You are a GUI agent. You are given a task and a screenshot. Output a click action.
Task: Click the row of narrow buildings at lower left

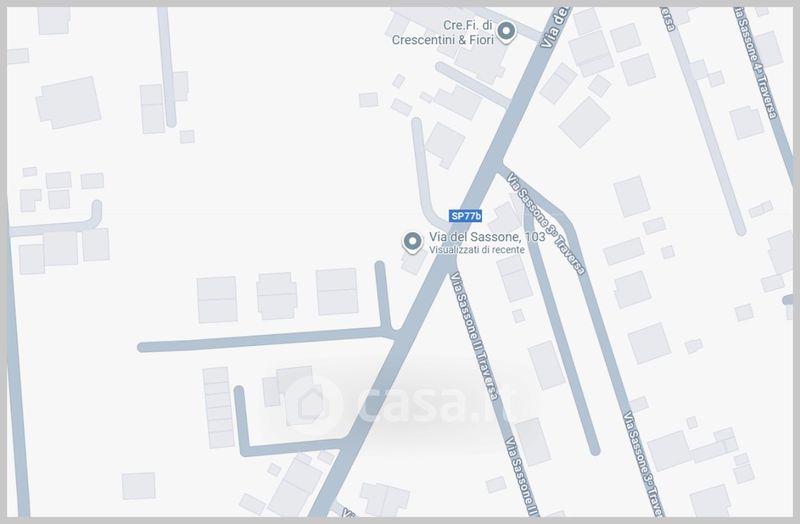point(219,407)
